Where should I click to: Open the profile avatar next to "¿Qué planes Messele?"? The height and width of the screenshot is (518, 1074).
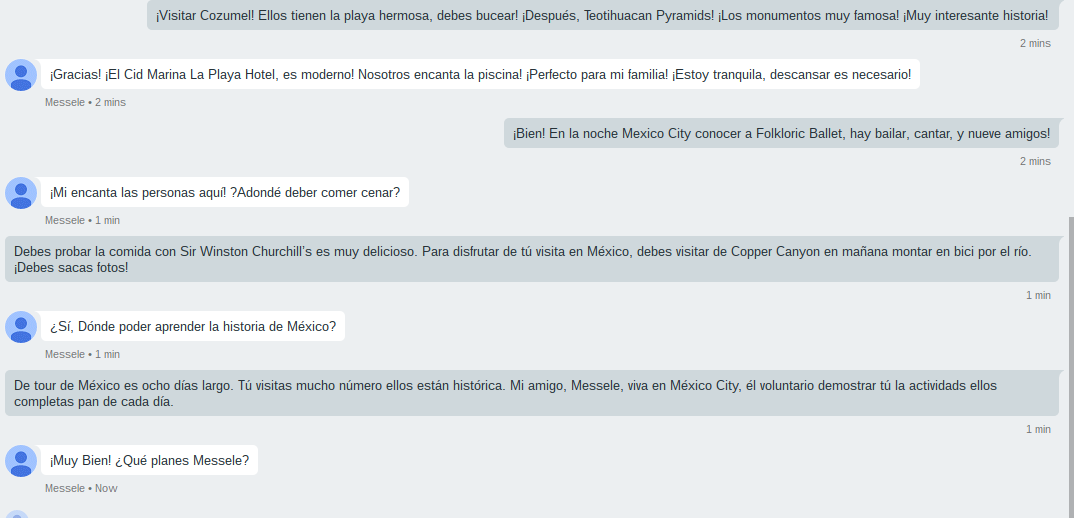click(x=21, y=461)
